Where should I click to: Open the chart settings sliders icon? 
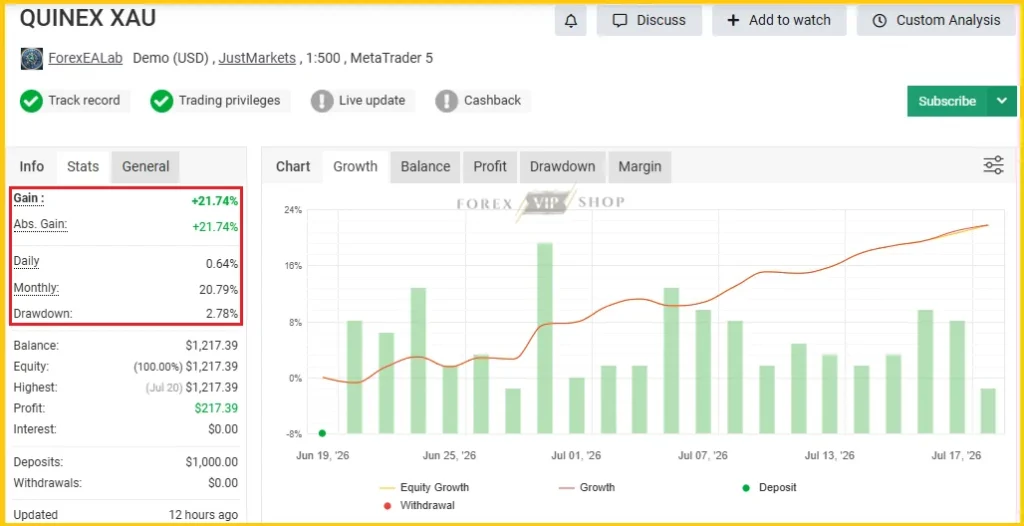pyautogui.click(x=993, y=165)
